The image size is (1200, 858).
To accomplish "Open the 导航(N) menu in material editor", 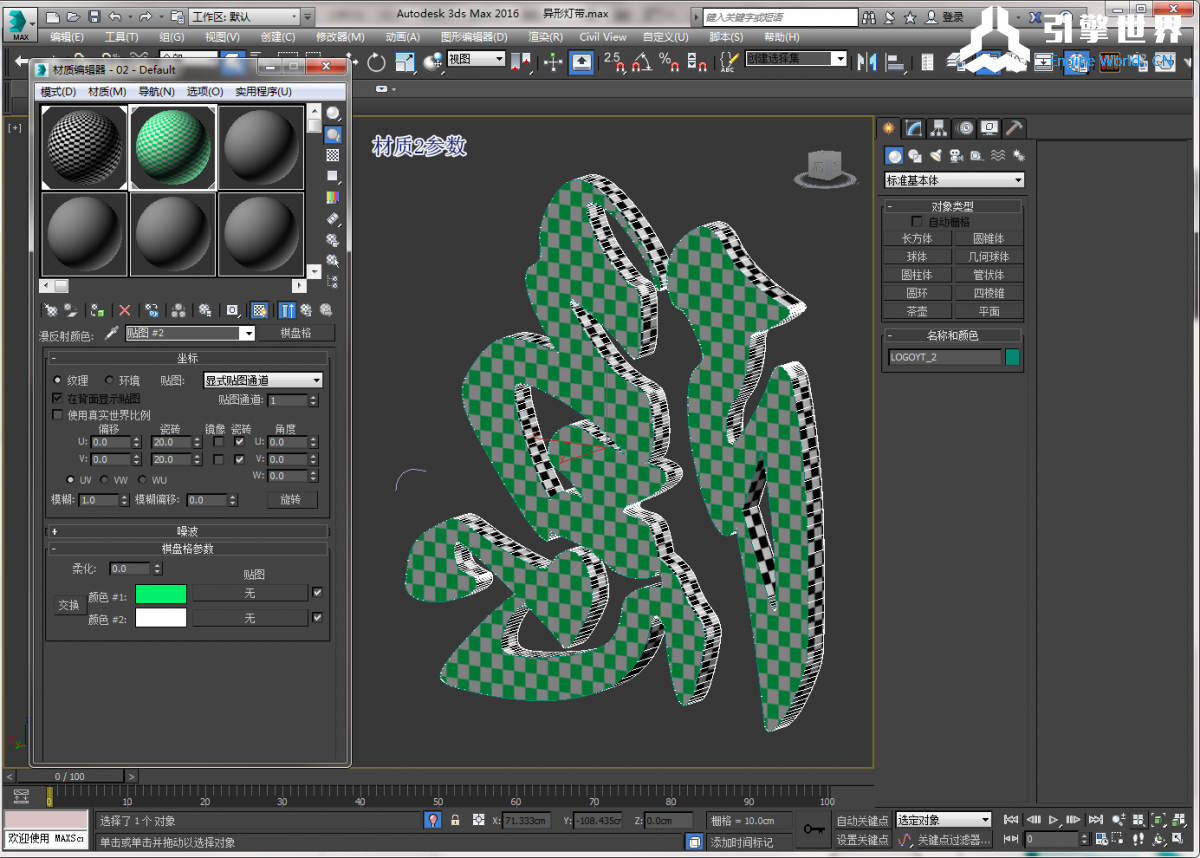I will pyautogui.click(x=156, y=92).
